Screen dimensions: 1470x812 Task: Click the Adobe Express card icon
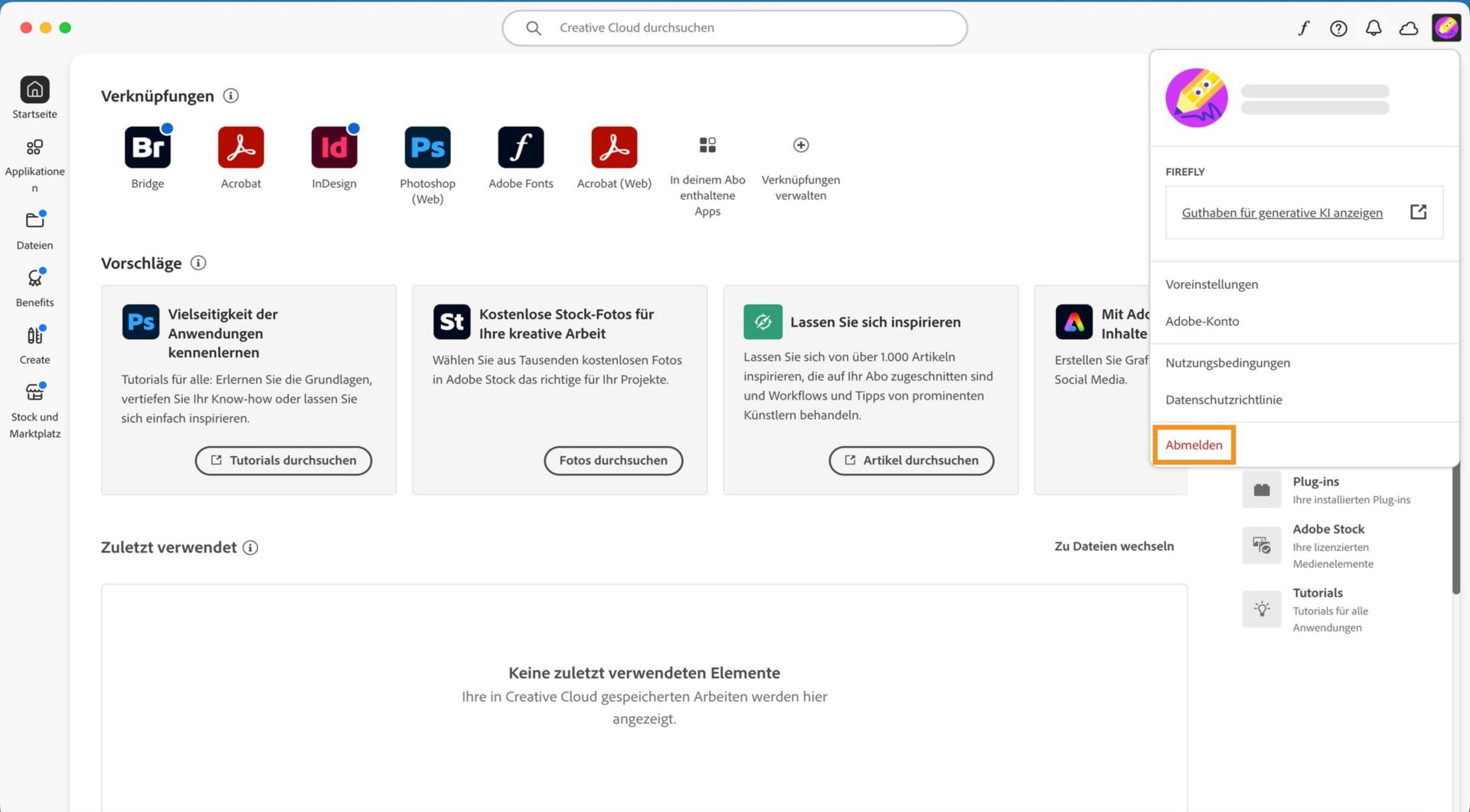coord(1073,321)
